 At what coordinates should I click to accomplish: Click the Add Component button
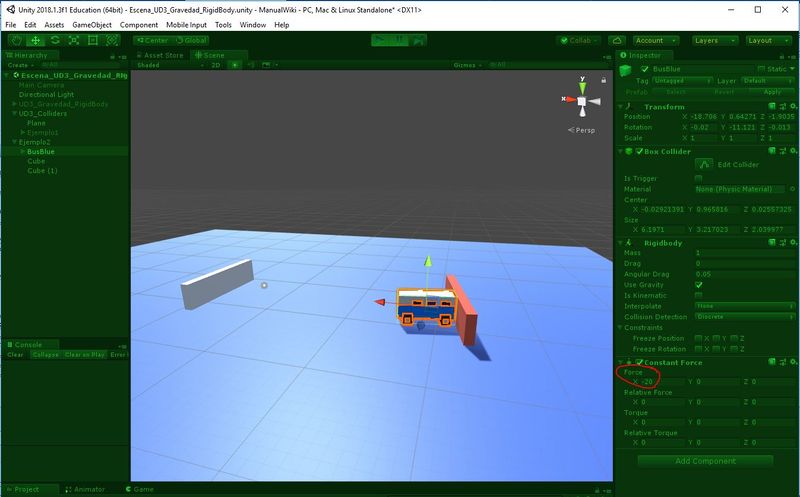705,461
